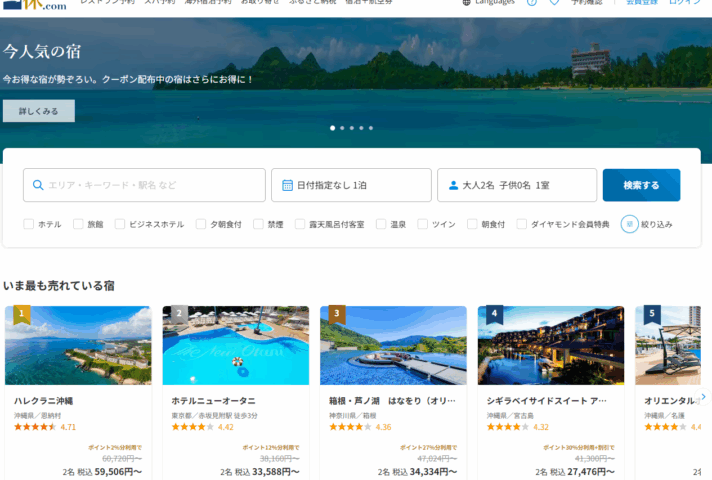Show next hotels with the right chevron arrow
The height and width of the screenshot is (480, 712).
(x=703, y=396)
